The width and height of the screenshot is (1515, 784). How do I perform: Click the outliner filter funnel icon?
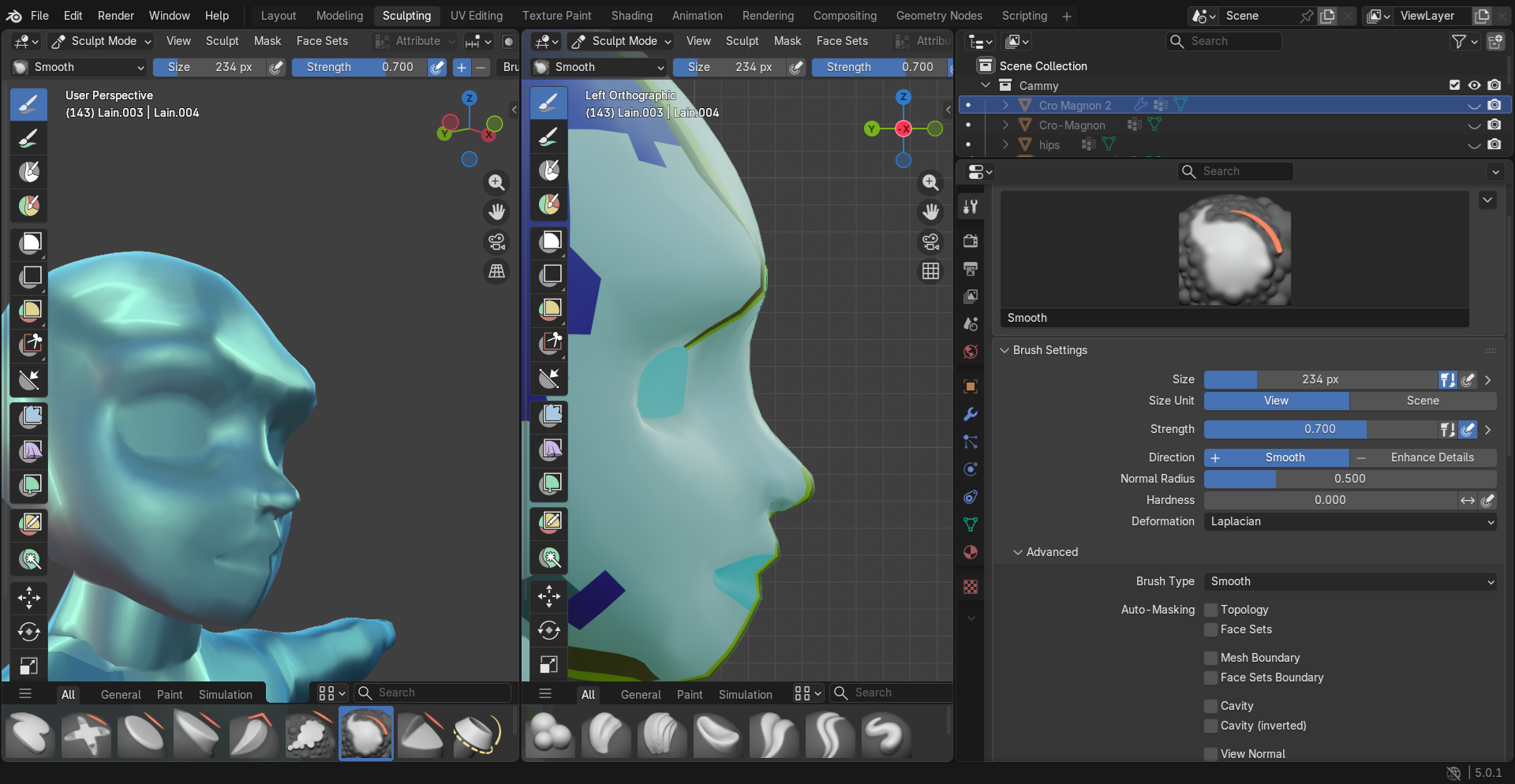coord(1459,41)
